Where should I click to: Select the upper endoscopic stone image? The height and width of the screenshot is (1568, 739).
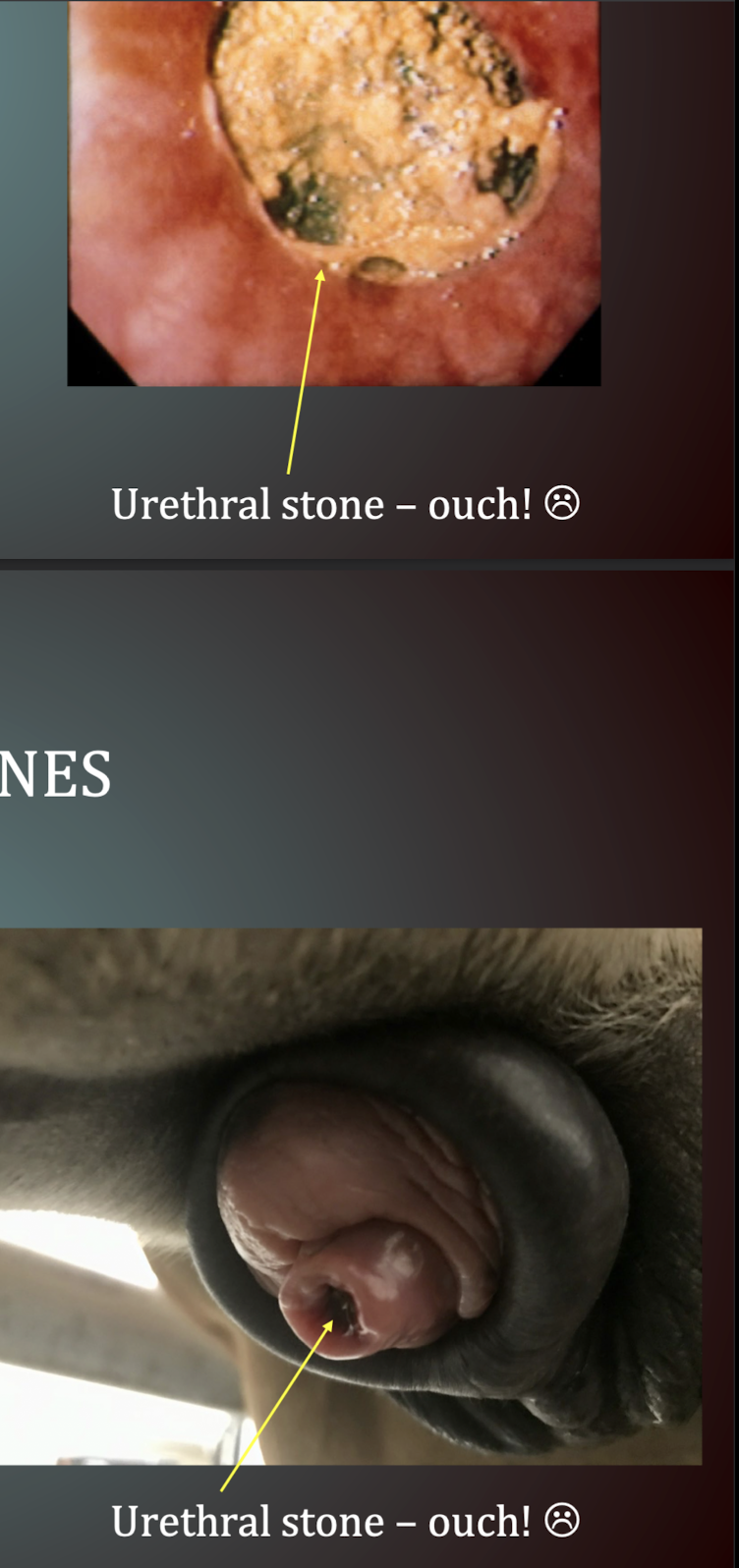tap(334, 193)
